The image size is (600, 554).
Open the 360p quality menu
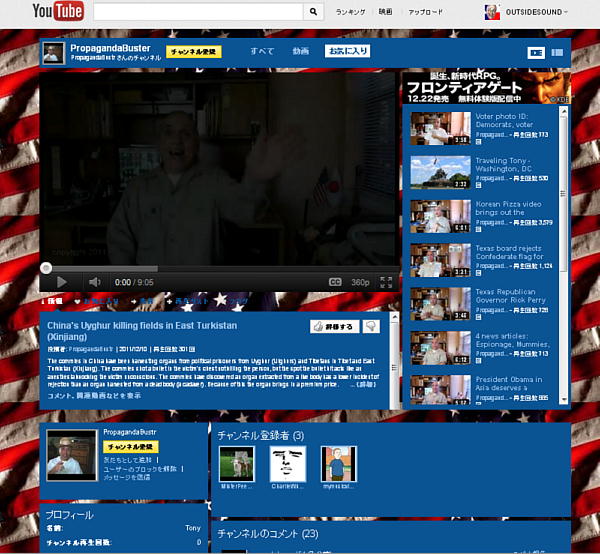tap(360, 282)
